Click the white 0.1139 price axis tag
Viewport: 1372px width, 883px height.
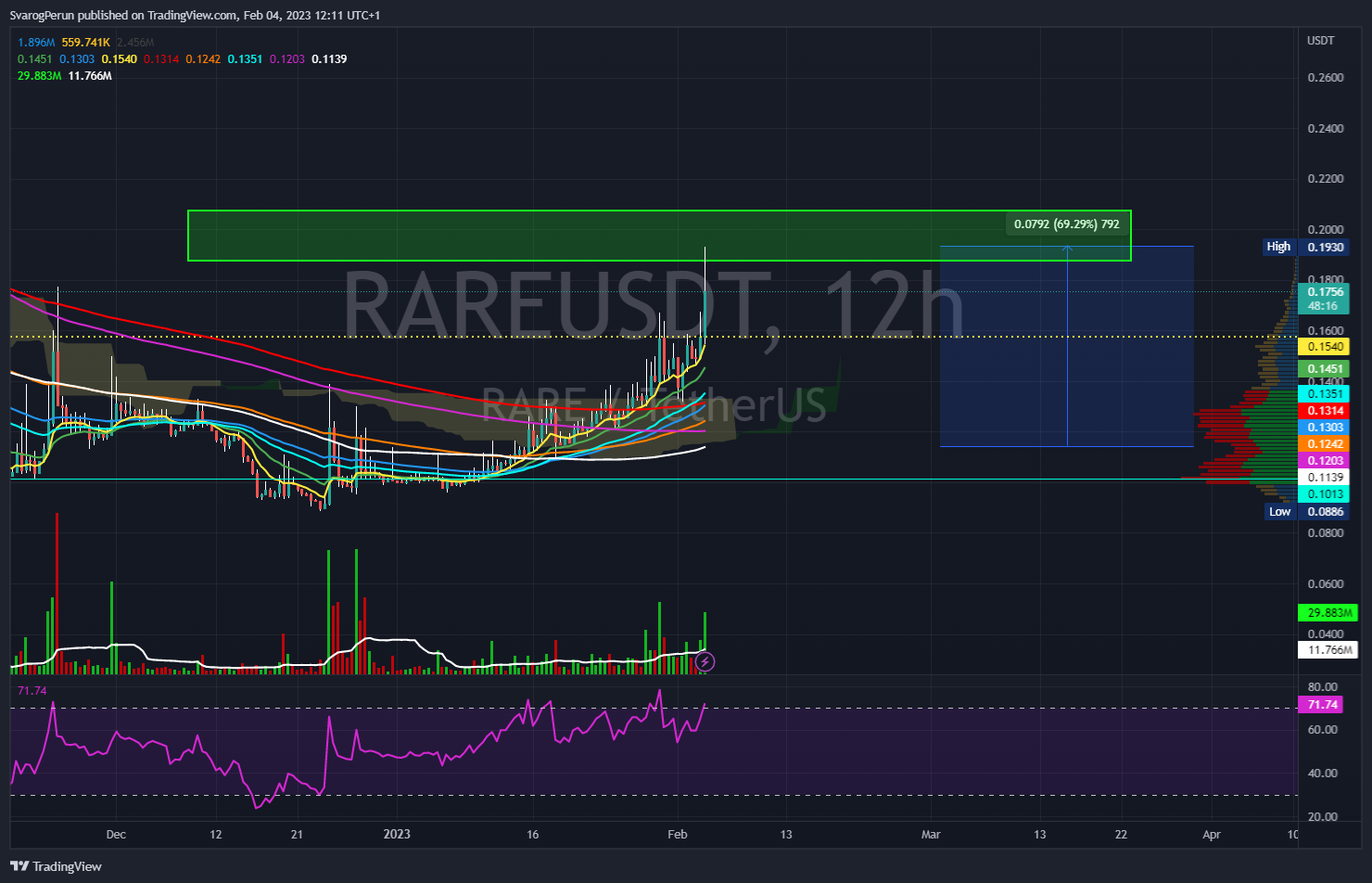click(x=1324, y=478)
